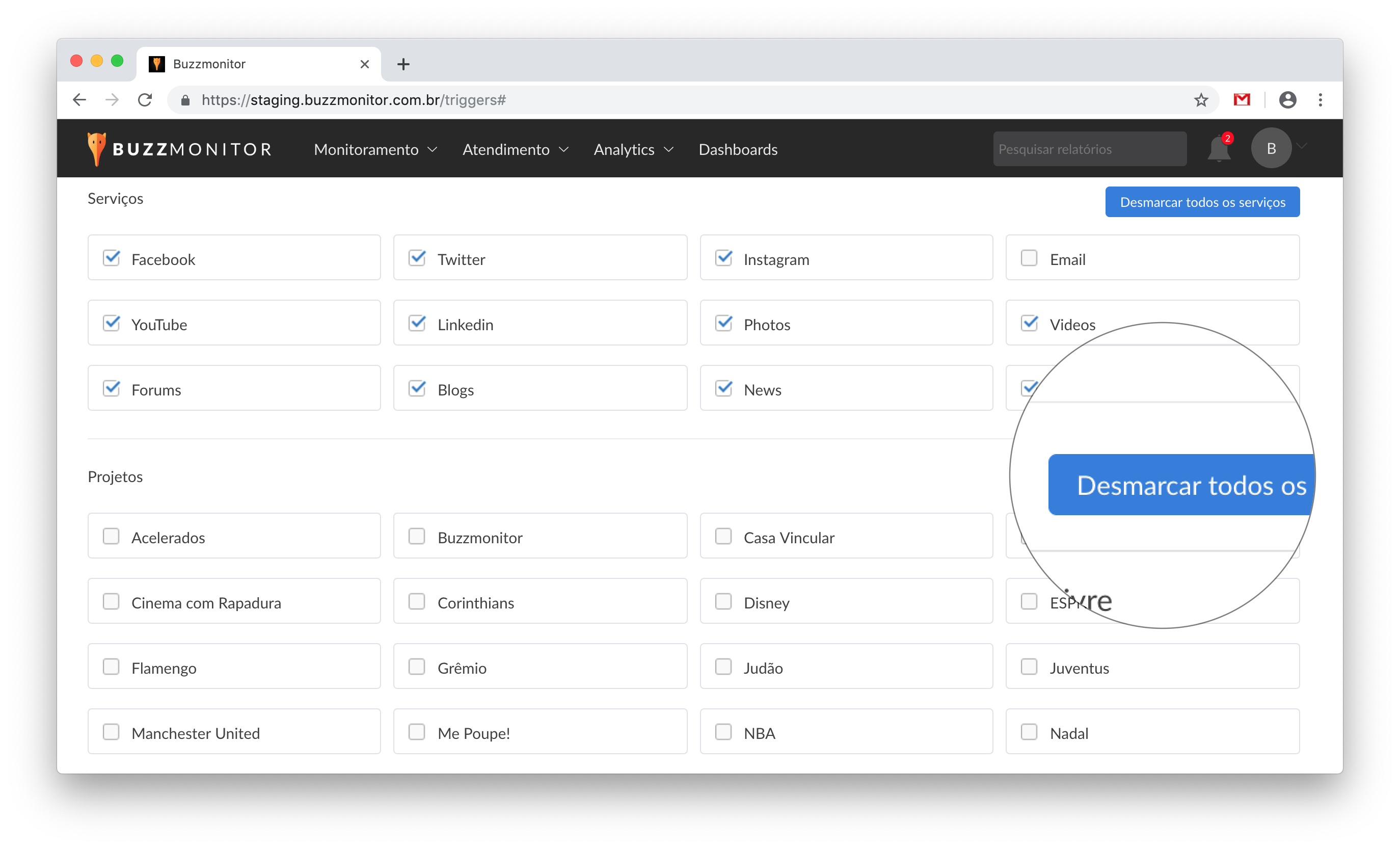This screenshot has width=1400, height=849.
Task: Uncheck the Facebook service checkbox
Action: click(x=112, y=258)
